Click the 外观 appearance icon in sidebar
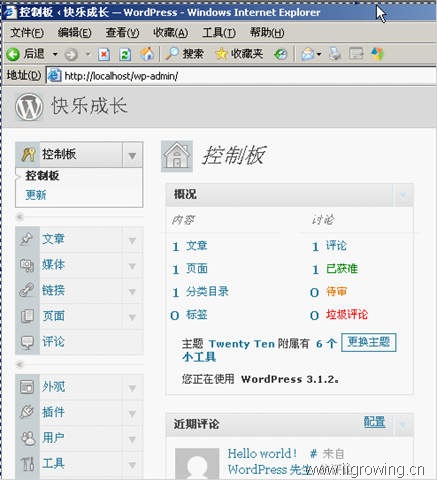Viewport: 437px width, 480px height. pos(27,387)
